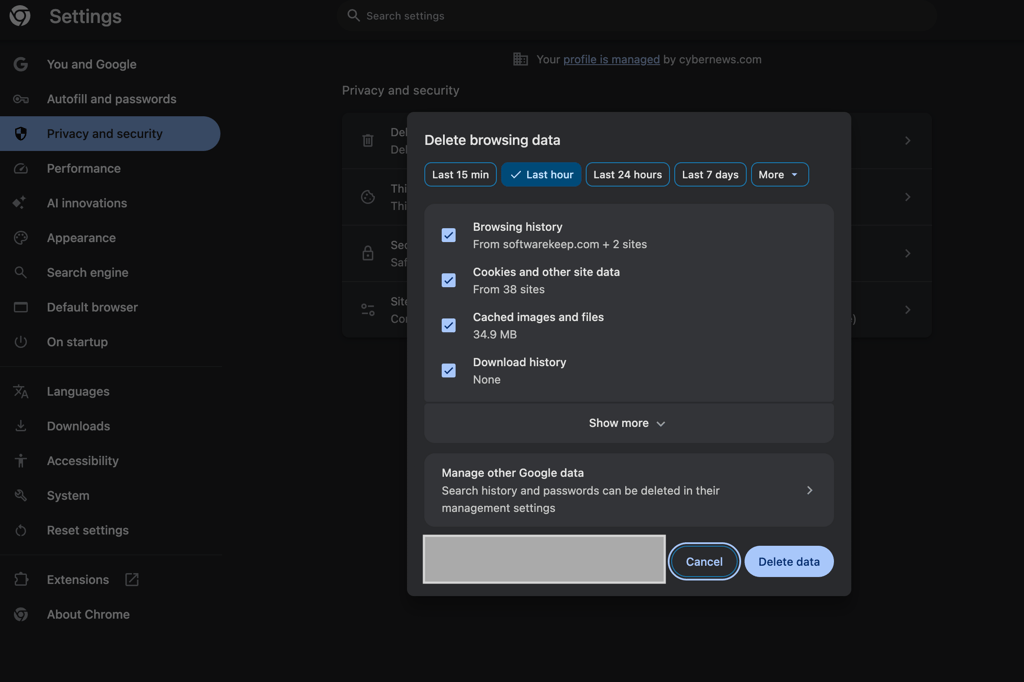Open the More time range dropdown
The height and width of the screenshot is (682, 1024).
[x=780, y=174]
